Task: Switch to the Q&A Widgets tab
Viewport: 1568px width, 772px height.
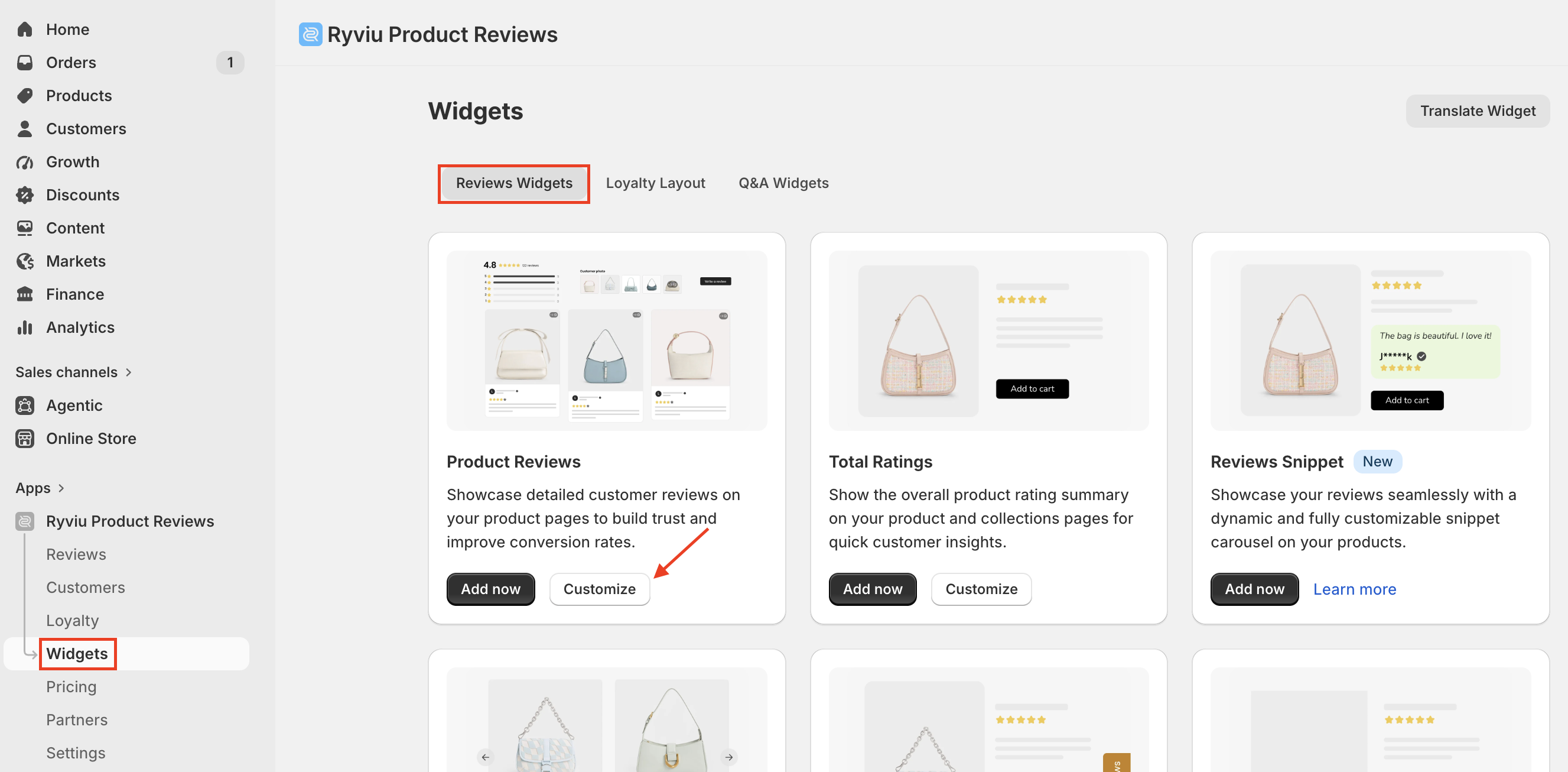Action: click(x=783, y=183)
